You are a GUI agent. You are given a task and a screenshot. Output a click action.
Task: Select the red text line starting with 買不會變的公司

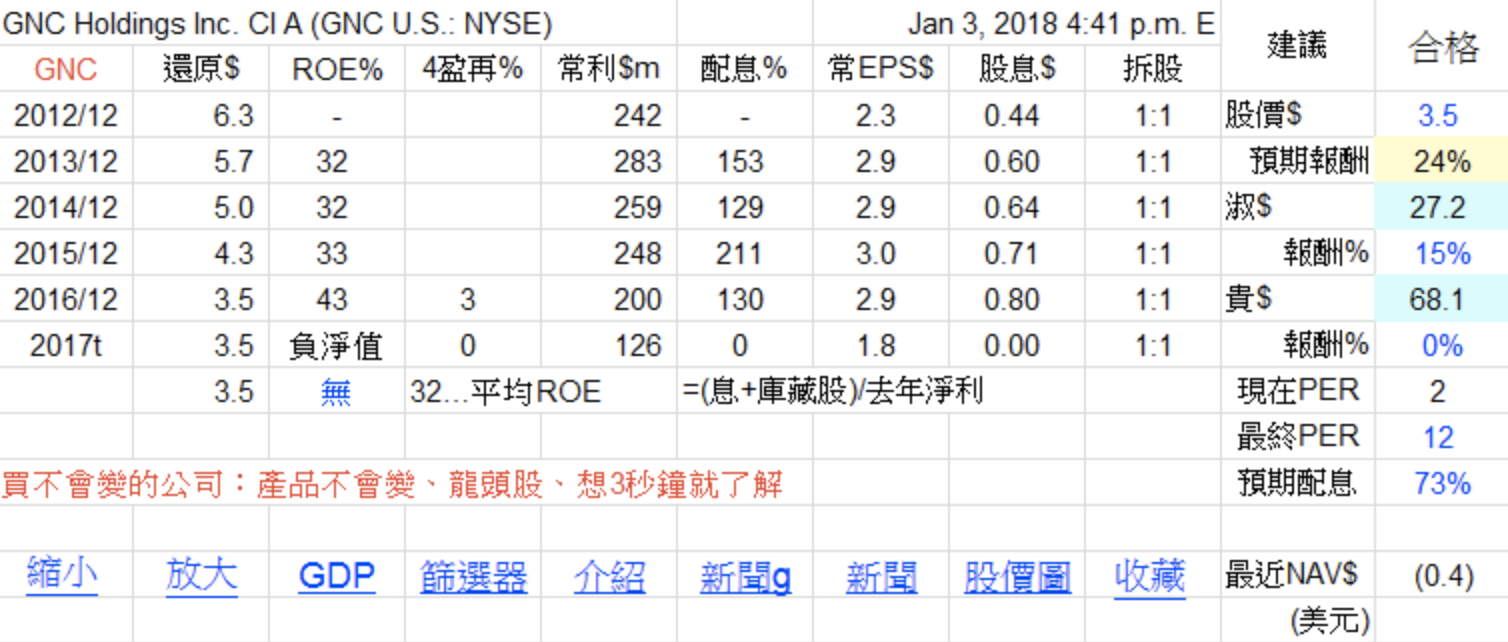(392, 485)
